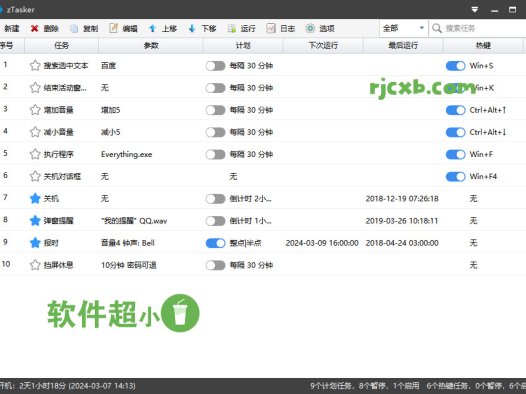Sort by the 参数 column header
This screenshot has height=394, width=526.
click(x=151, y=46)
